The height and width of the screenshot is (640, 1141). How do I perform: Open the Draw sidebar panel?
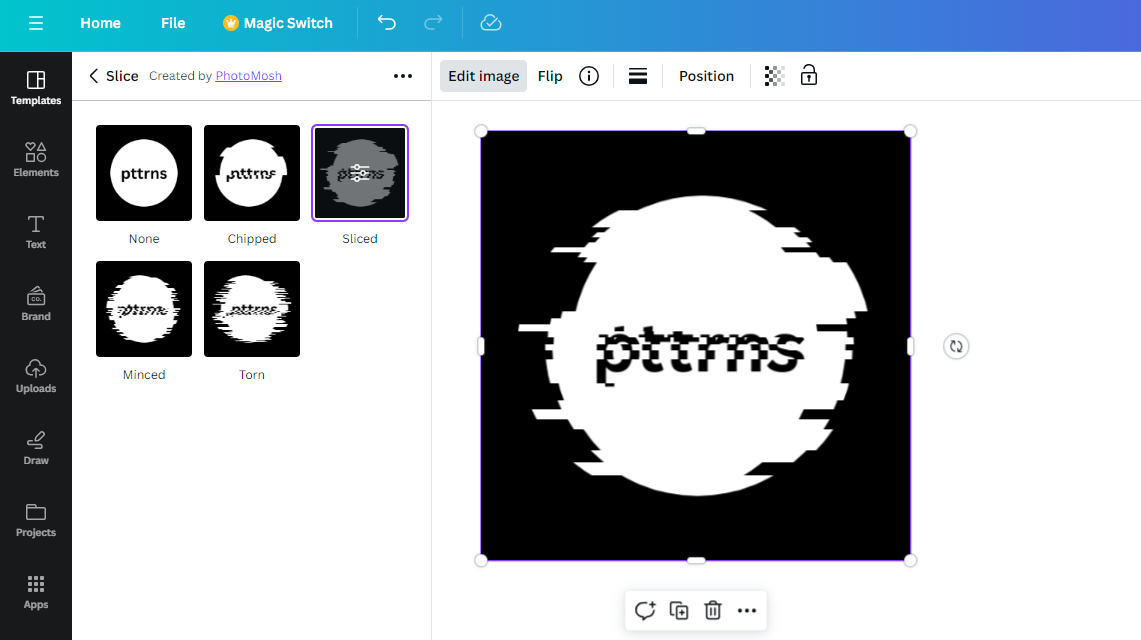coord(36,448)
